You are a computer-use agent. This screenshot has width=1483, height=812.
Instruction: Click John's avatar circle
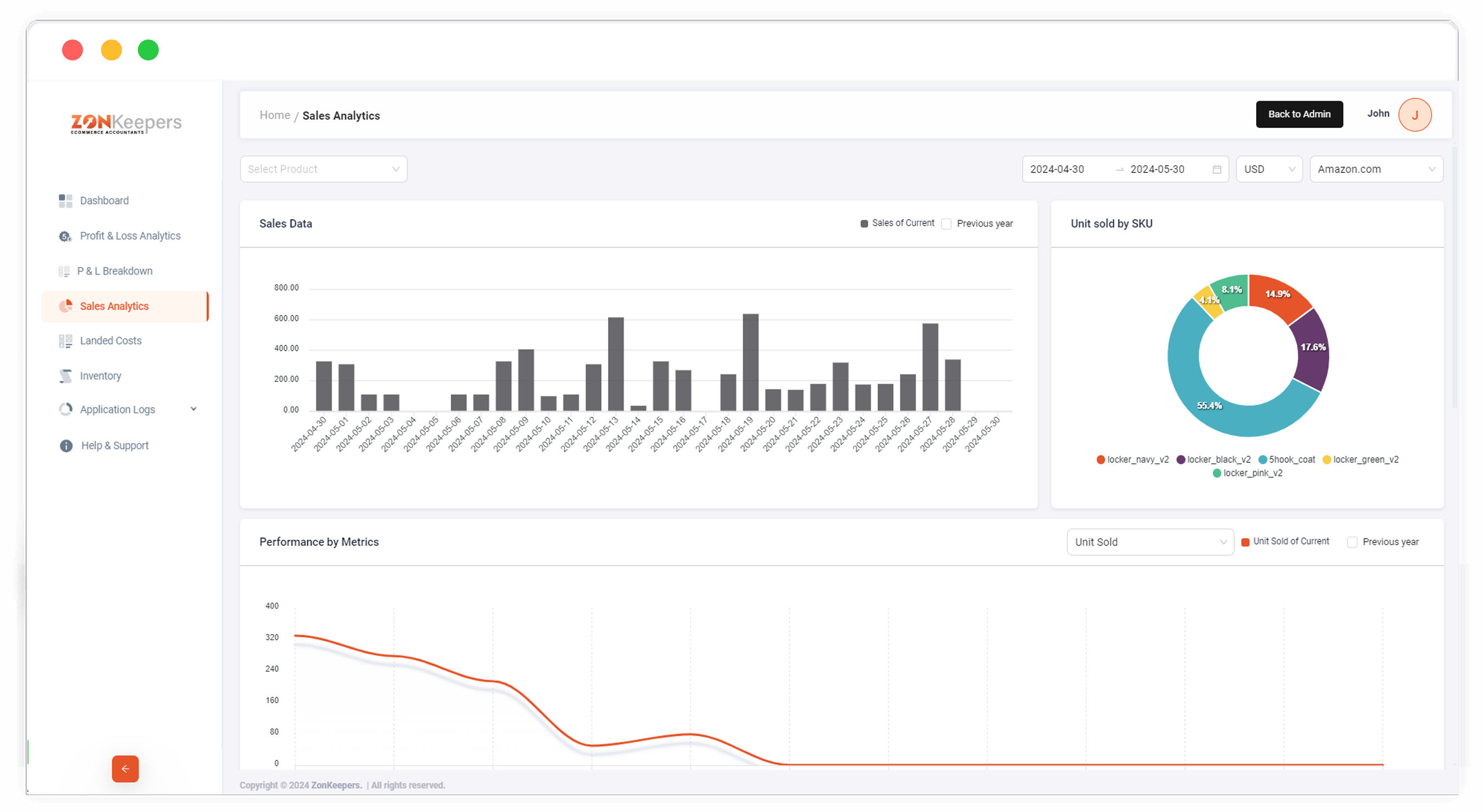pyautogui.click(x=1414, y=115)
